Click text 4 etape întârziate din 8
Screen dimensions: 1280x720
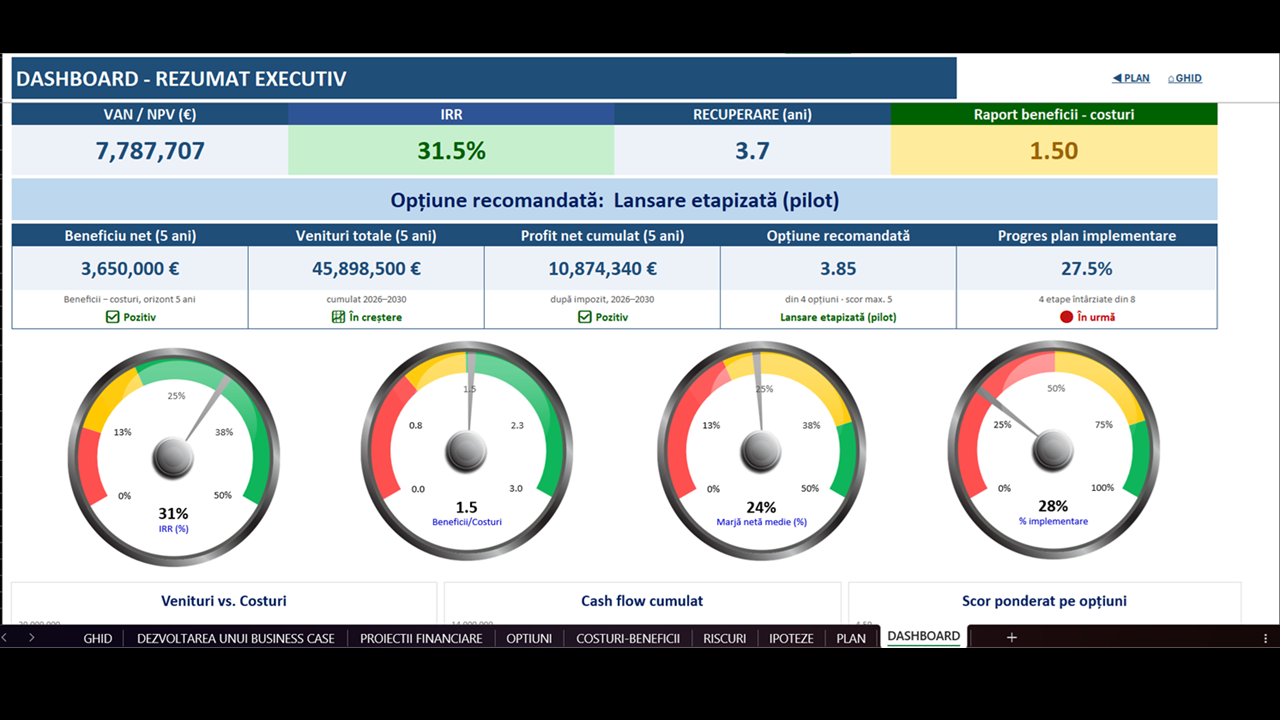pos(1087,299)
